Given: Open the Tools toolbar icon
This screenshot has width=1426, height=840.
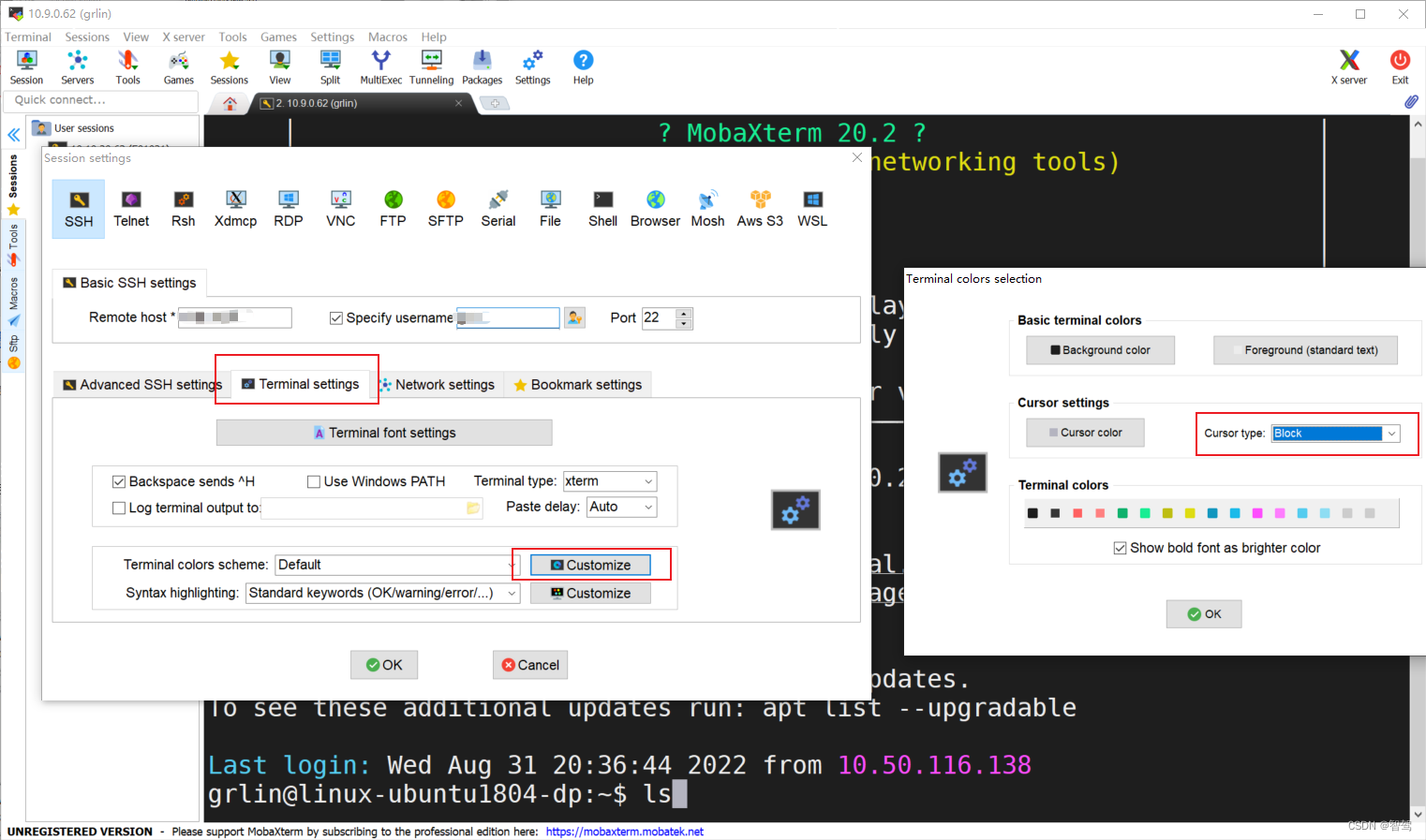Looking at the screenshot, I should pos(127,67).
